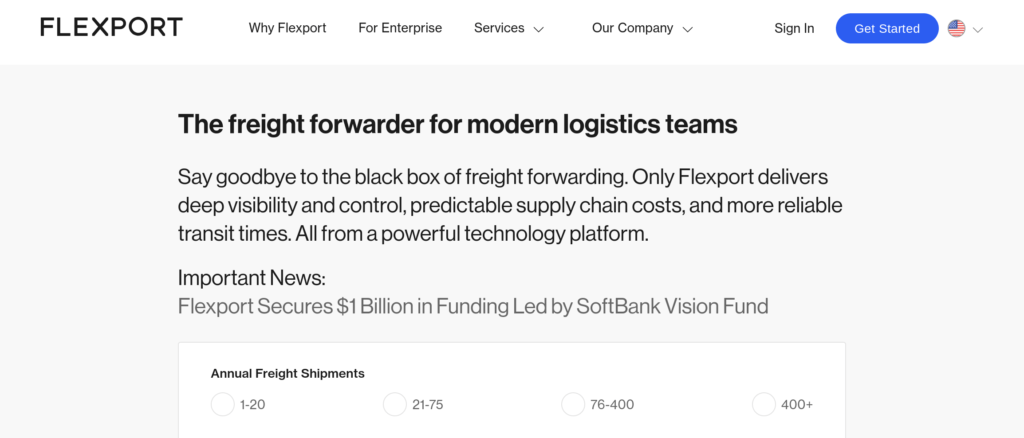The image size is (1024, 438).
Task: Select the 1-20 shipments radio button
Action: [223, 404]
